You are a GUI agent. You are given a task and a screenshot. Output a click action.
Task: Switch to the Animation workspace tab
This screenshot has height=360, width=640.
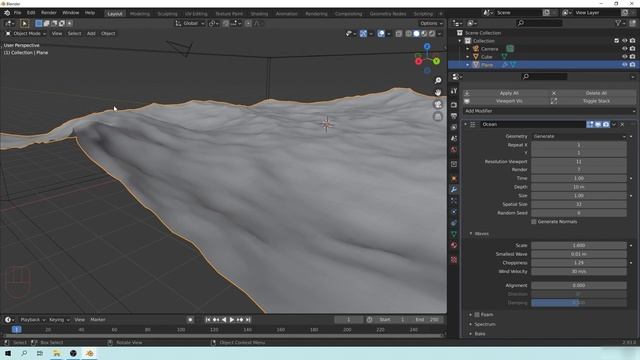coord(287,14)
